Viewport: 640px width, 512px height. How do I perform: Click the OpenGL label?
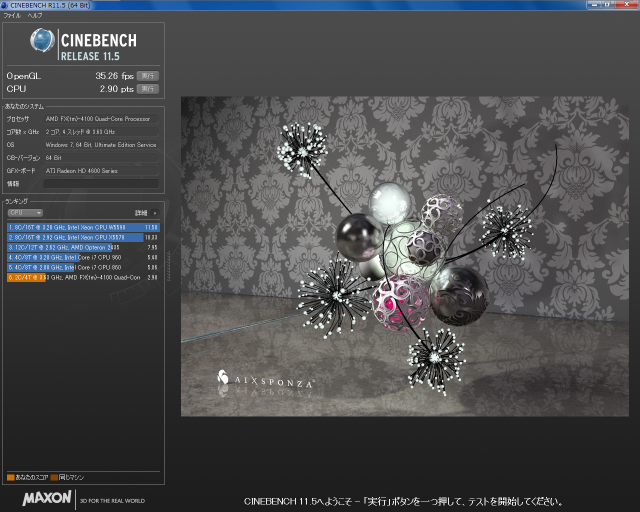tap(24, 76)
